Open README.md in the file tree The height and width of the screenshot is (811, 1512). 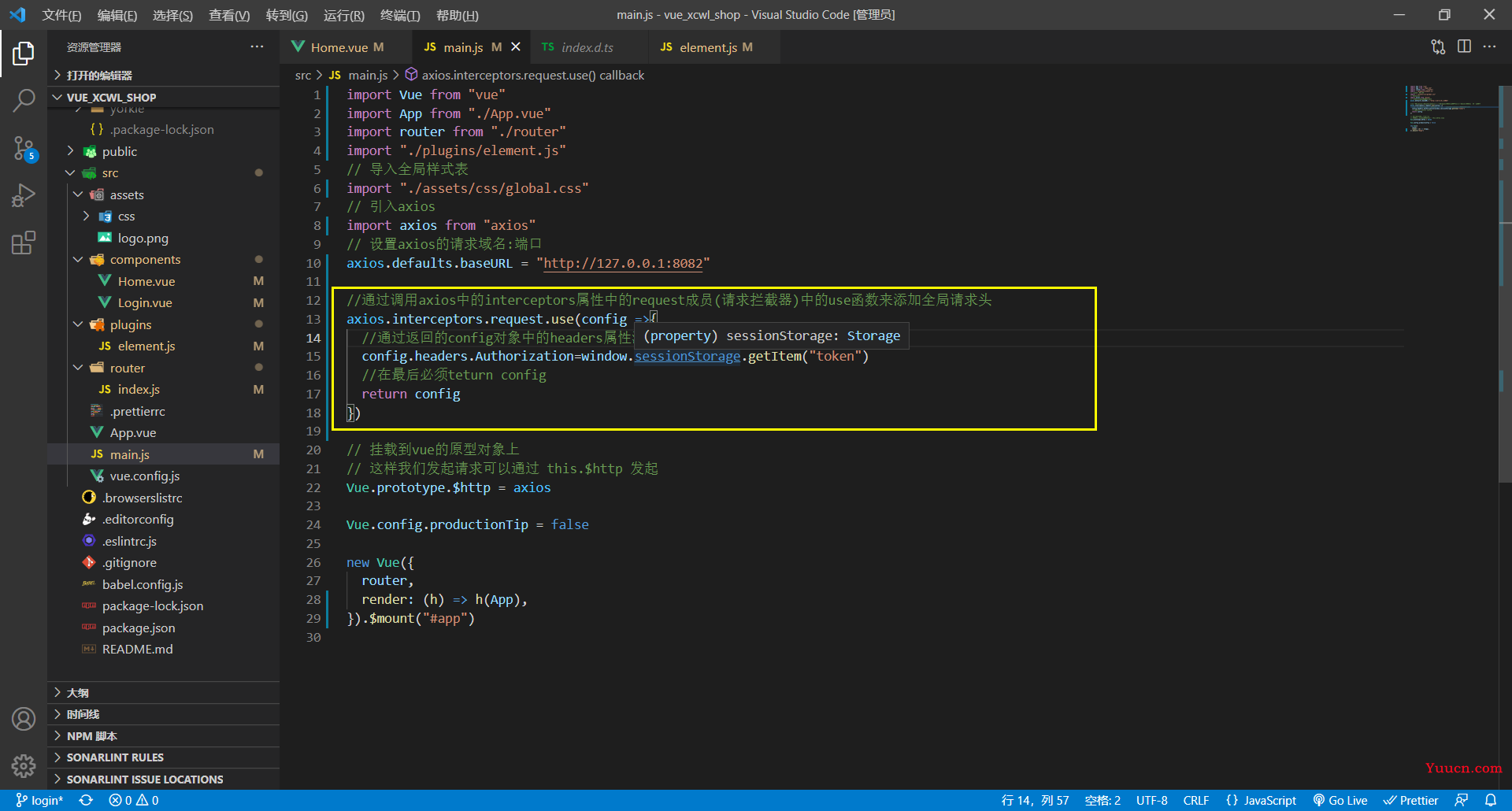(x=163, y=650)
